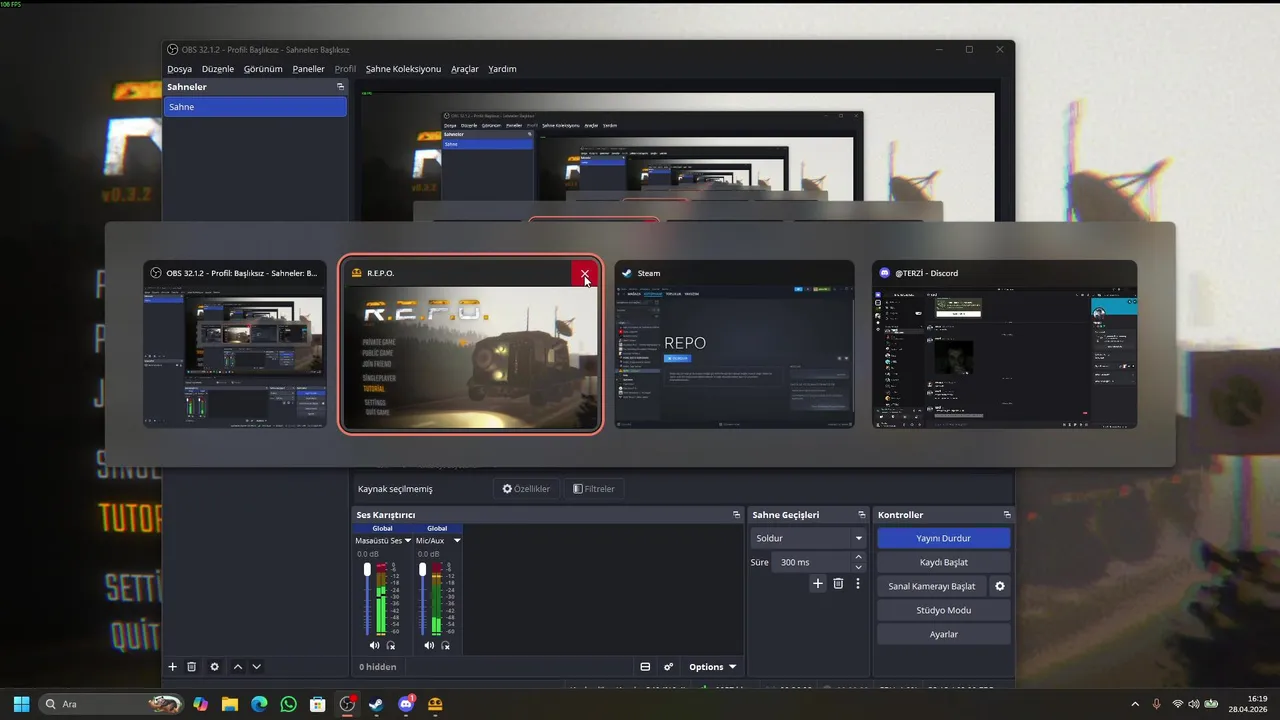Open the Düzenle menu
This screenshot has height=720, width=1280.
(218, 69)
